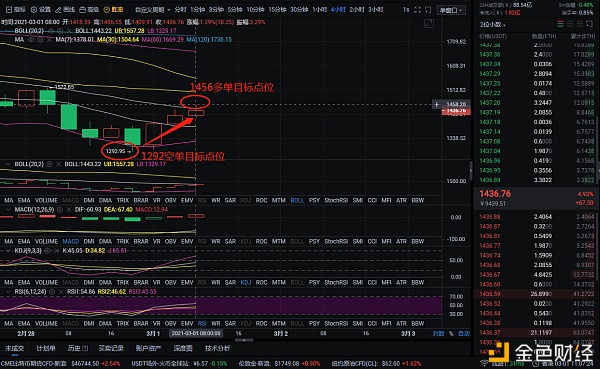The height and width of the screenshot is (369, 600).
Task: Open gear settings of MACD(12,26,9) panel
Action: pyautogui.click(x=60, y=209)
